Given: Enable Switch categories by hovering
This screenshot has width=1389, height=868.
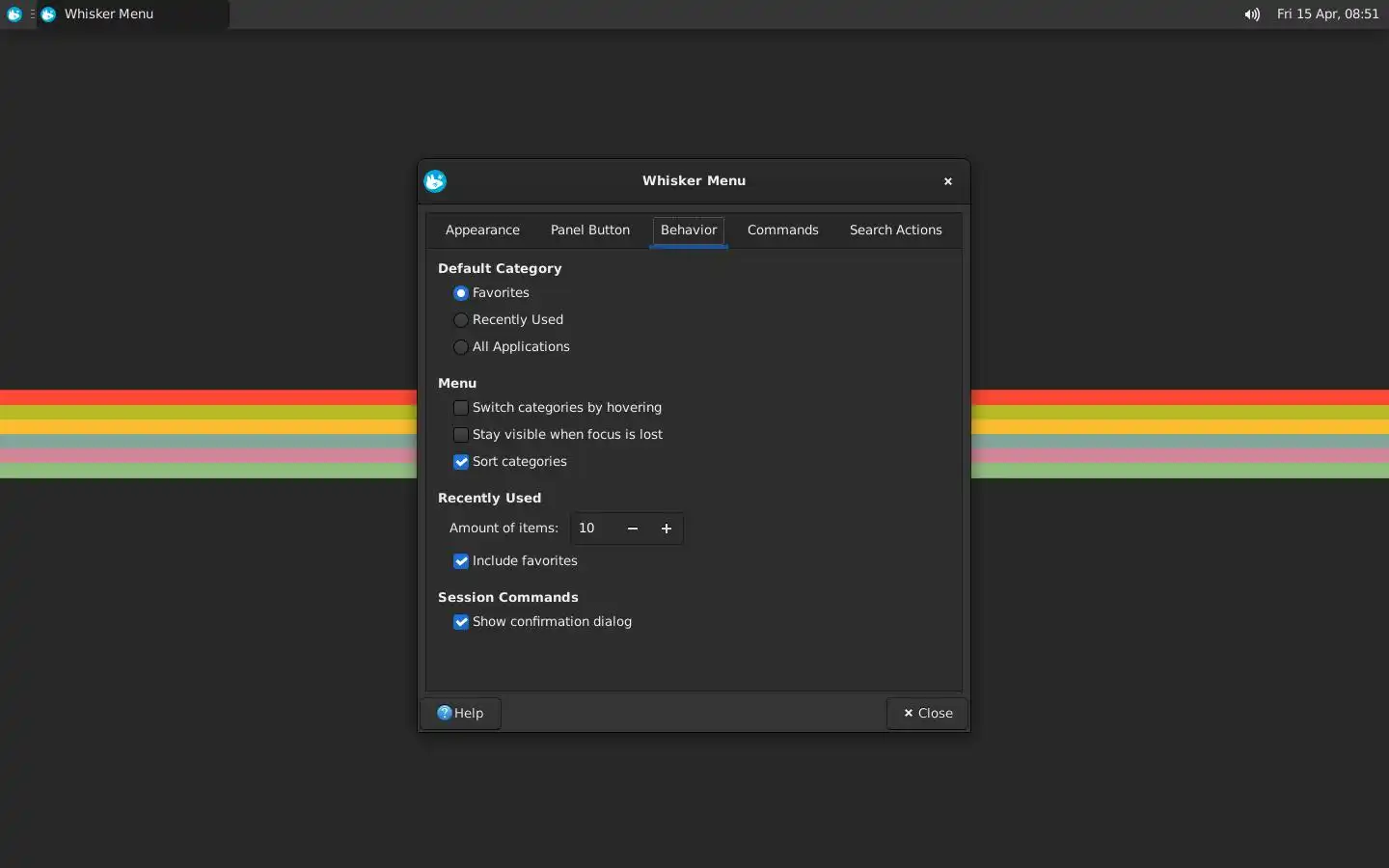Looking at the screenshot, I should (557, 408).
